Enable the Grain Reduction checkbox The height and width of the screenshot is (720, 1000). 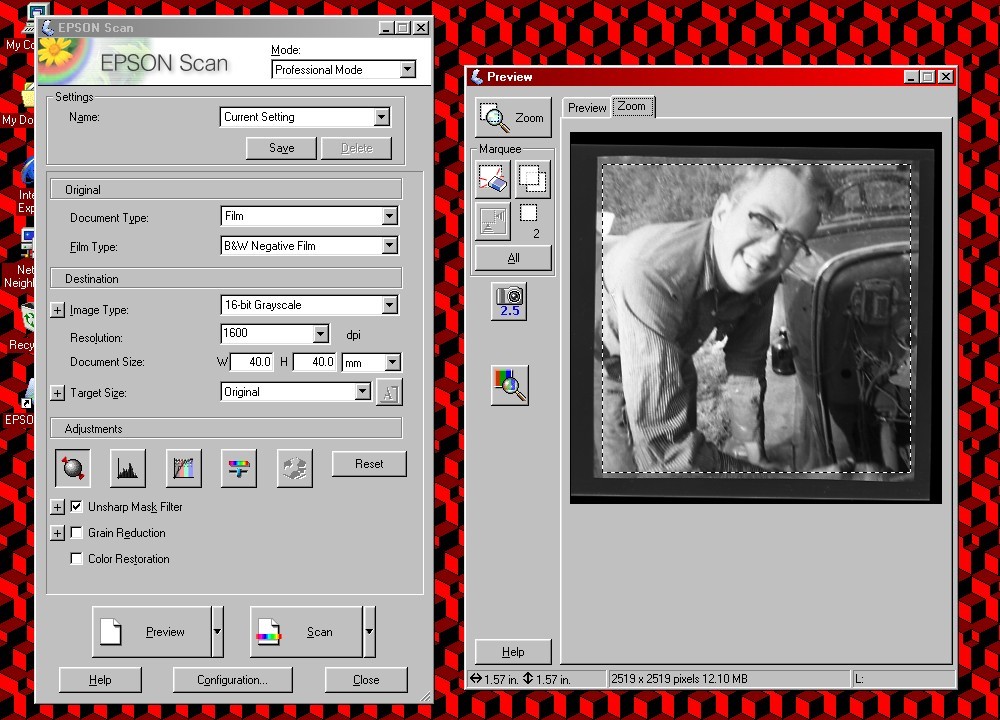[77, 533]
